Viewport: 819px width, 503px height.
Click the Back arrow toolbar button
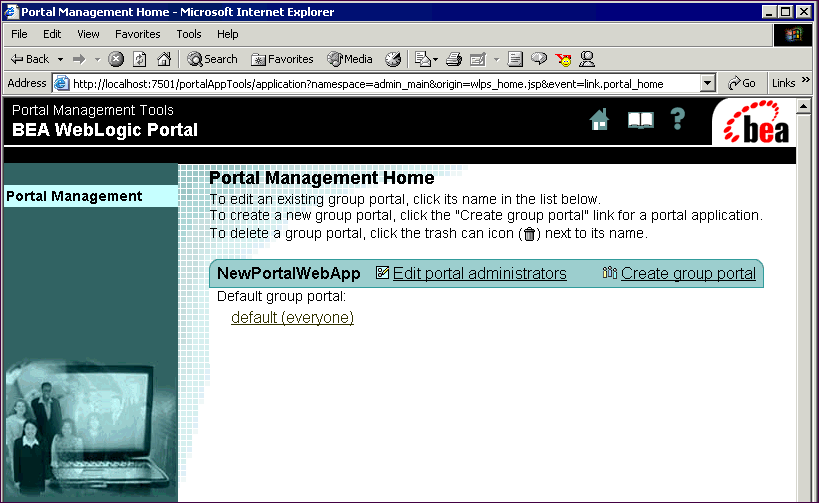tap(30, 59)
